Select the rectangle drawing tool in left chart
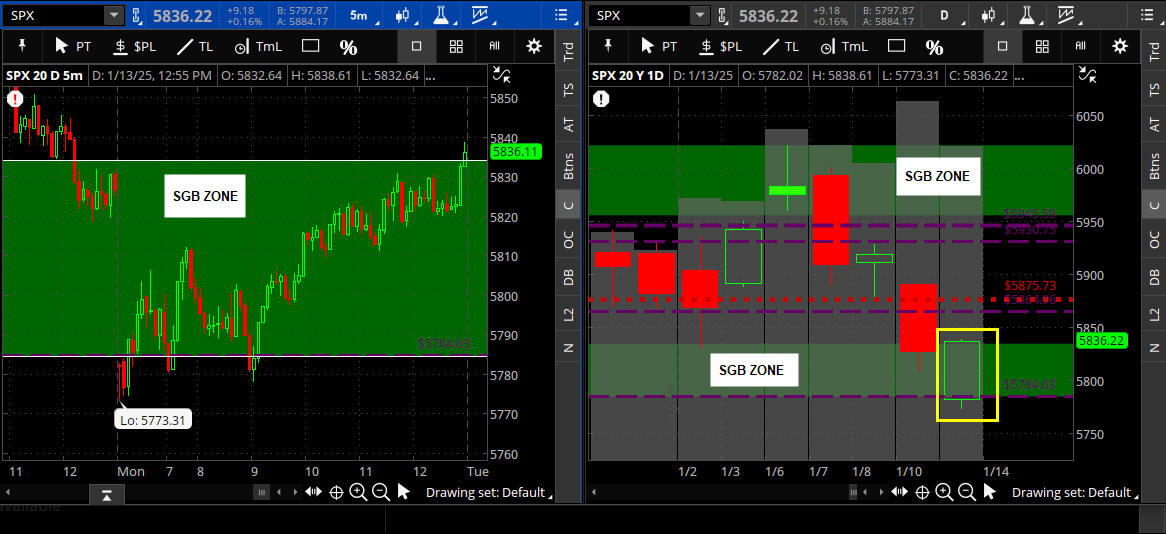This screenshot has height=534, width=1166. (x=310, y=47)
